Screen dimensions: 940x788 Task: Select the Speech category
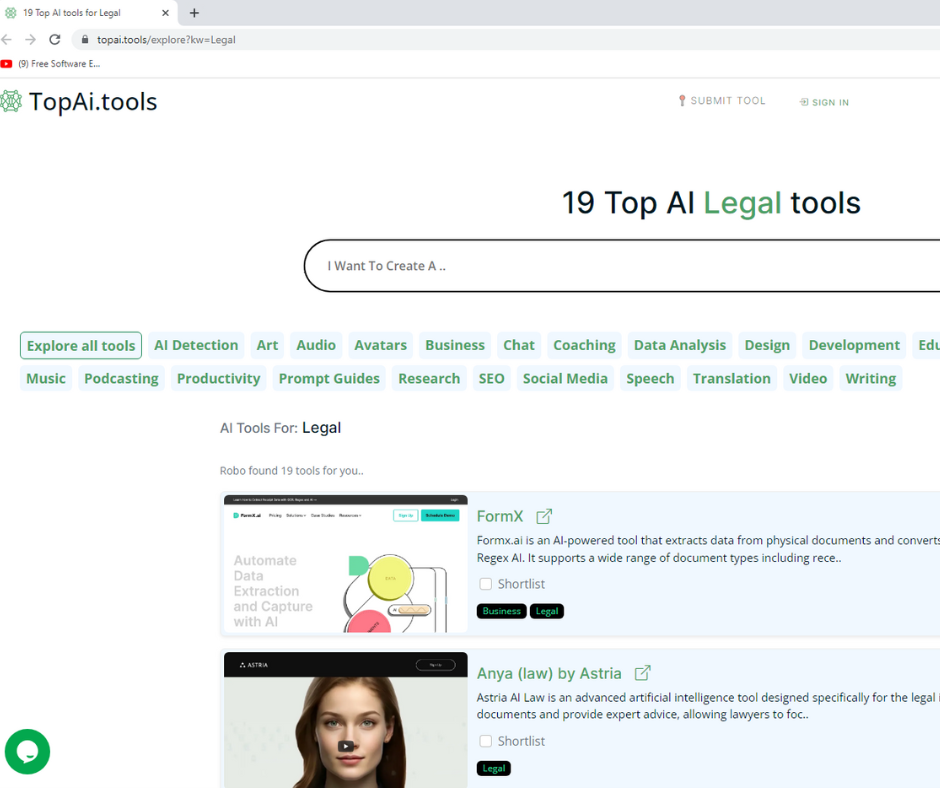click(x=650, y=378)
